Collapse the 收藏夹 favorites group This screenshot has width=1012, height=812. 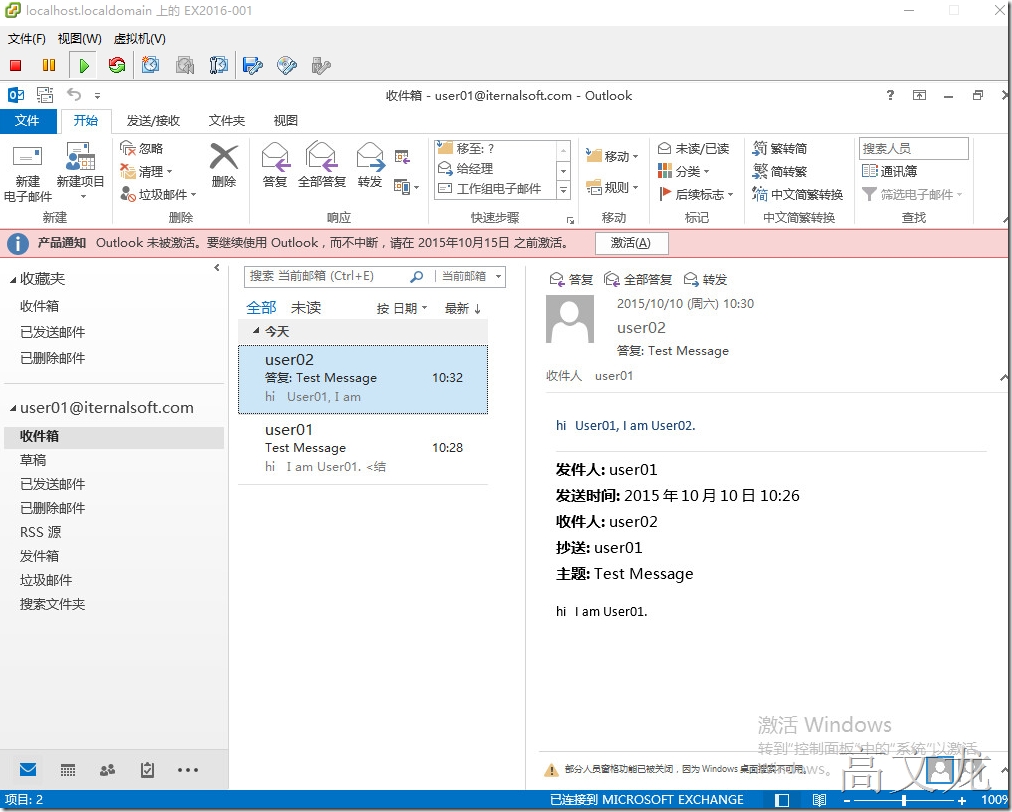pos(13,279)
